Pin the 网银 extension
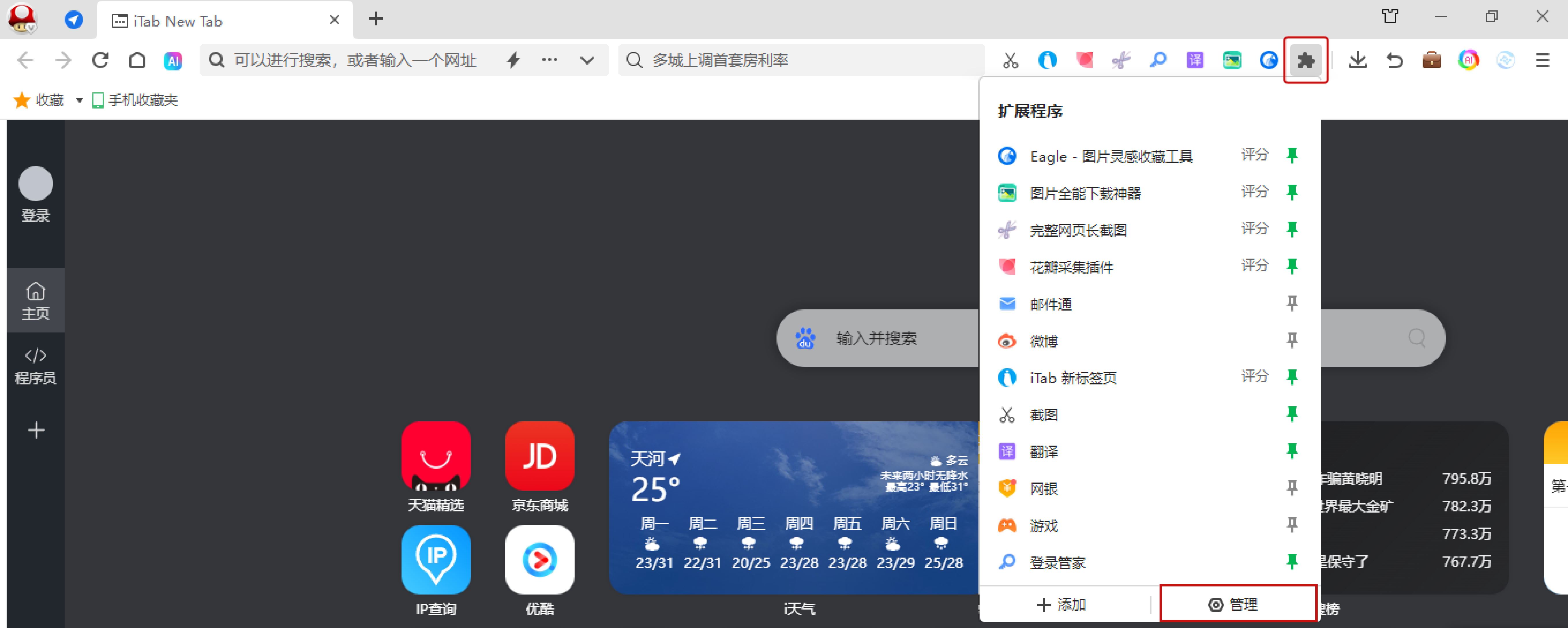The width and height of the screenshot is (1568, 628). point(1292,488)
